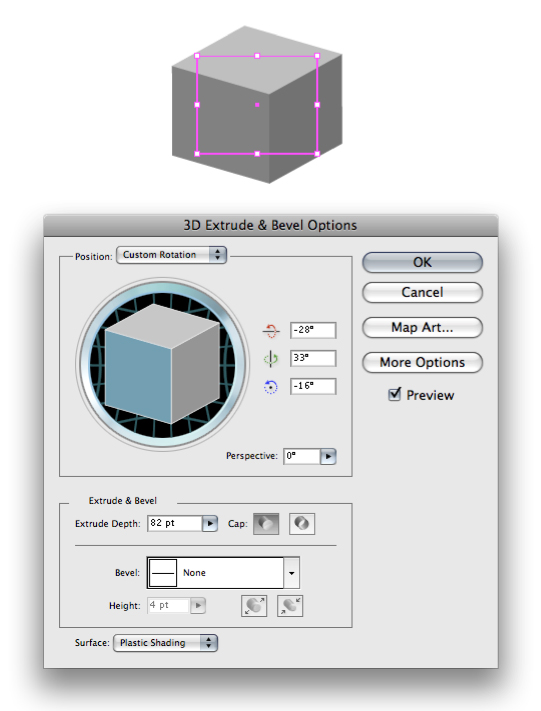Screen dimensions: 541x711
Task: Open the Map Art dialog
Action: tap(422, 327)
